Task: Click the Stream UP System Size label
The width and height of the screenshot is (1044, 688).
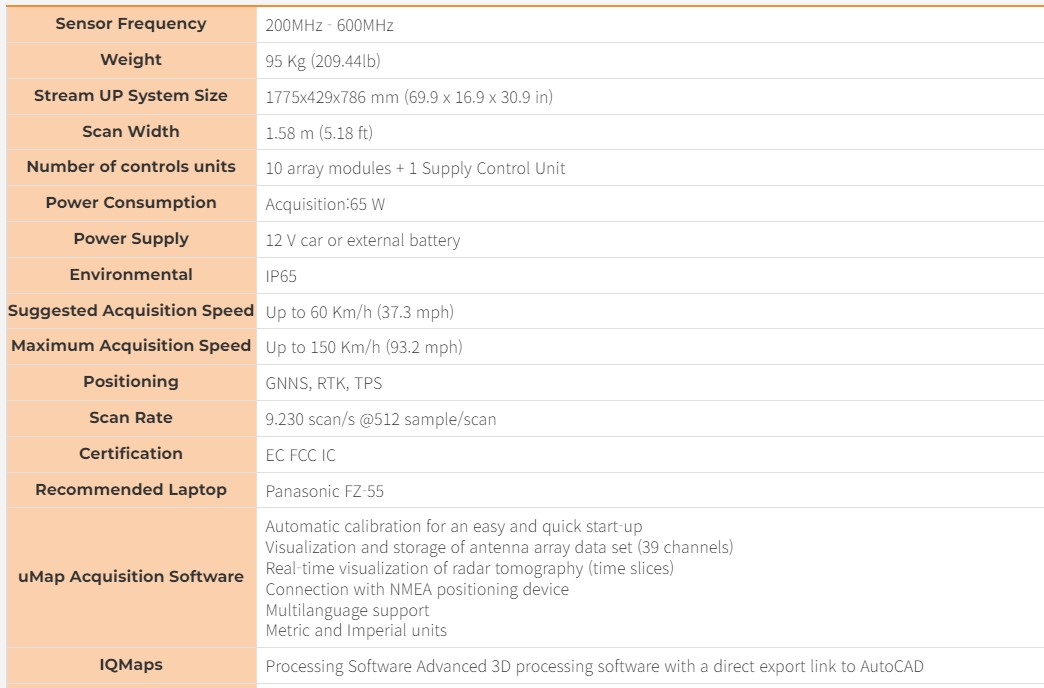Action: [x=131, y=96]
